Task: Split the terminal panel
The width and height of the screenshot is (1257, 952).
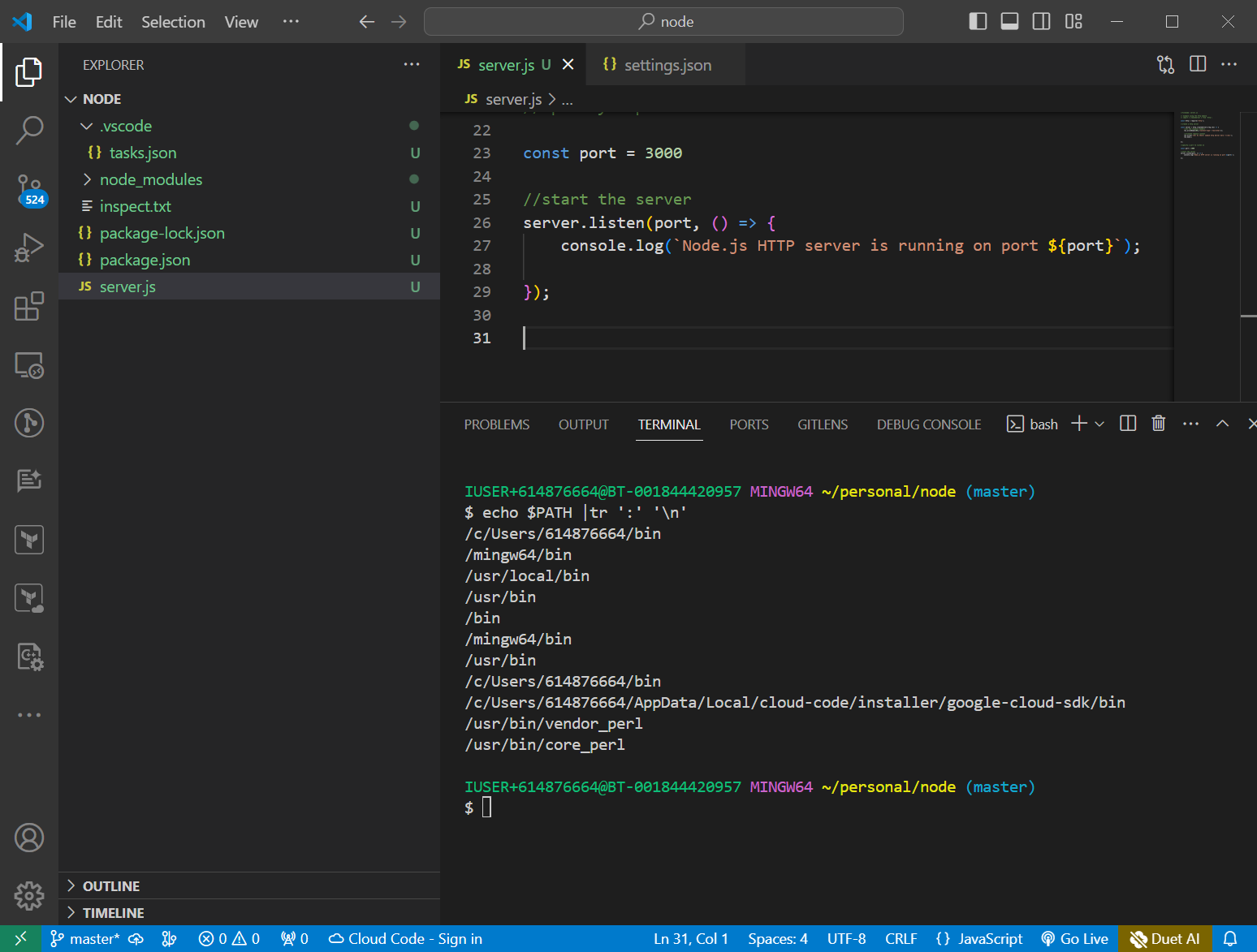Action: coord(1127,424)
